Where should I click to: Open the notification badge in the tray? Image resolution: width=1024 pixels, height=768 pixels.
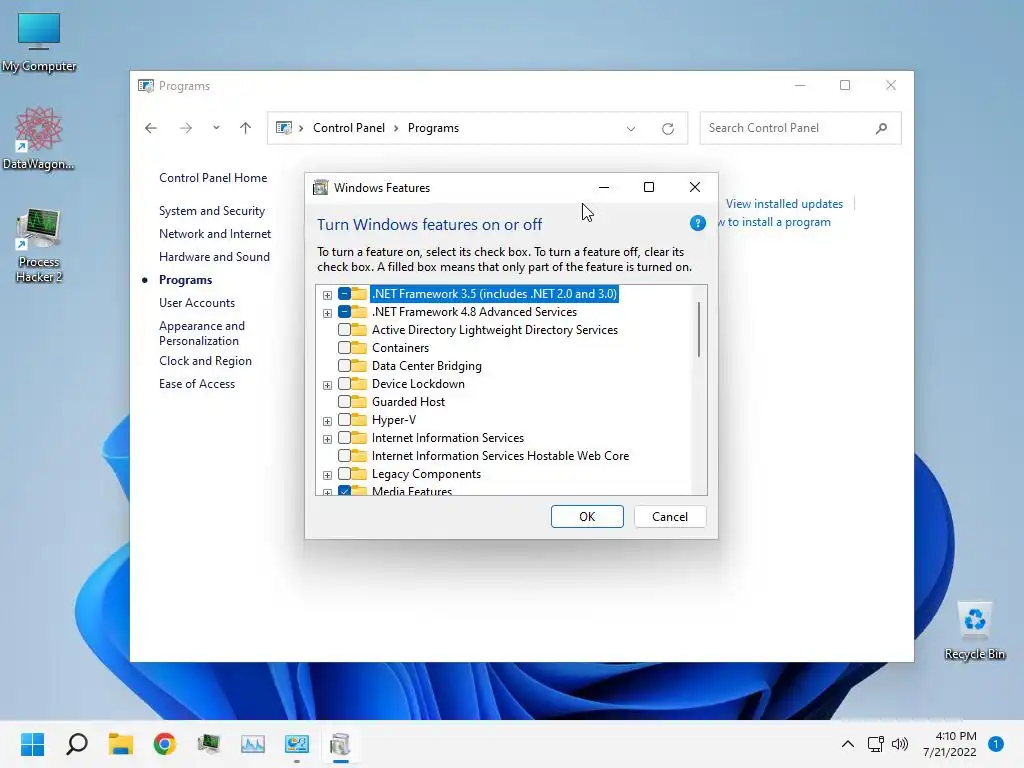pyautogui.click(x=996, y=744)
